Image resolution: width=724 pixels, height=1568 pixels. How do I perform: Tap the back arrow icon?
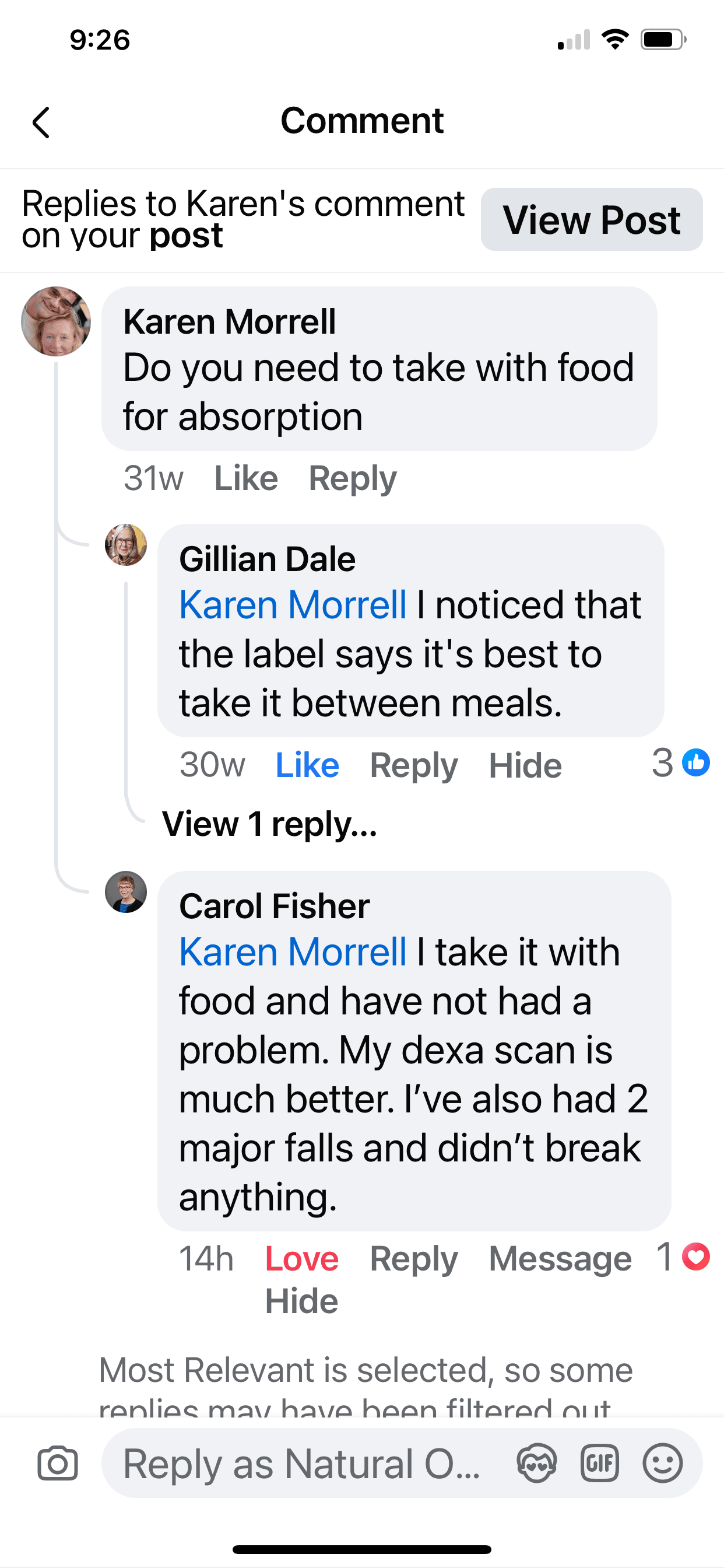(41, 123)
